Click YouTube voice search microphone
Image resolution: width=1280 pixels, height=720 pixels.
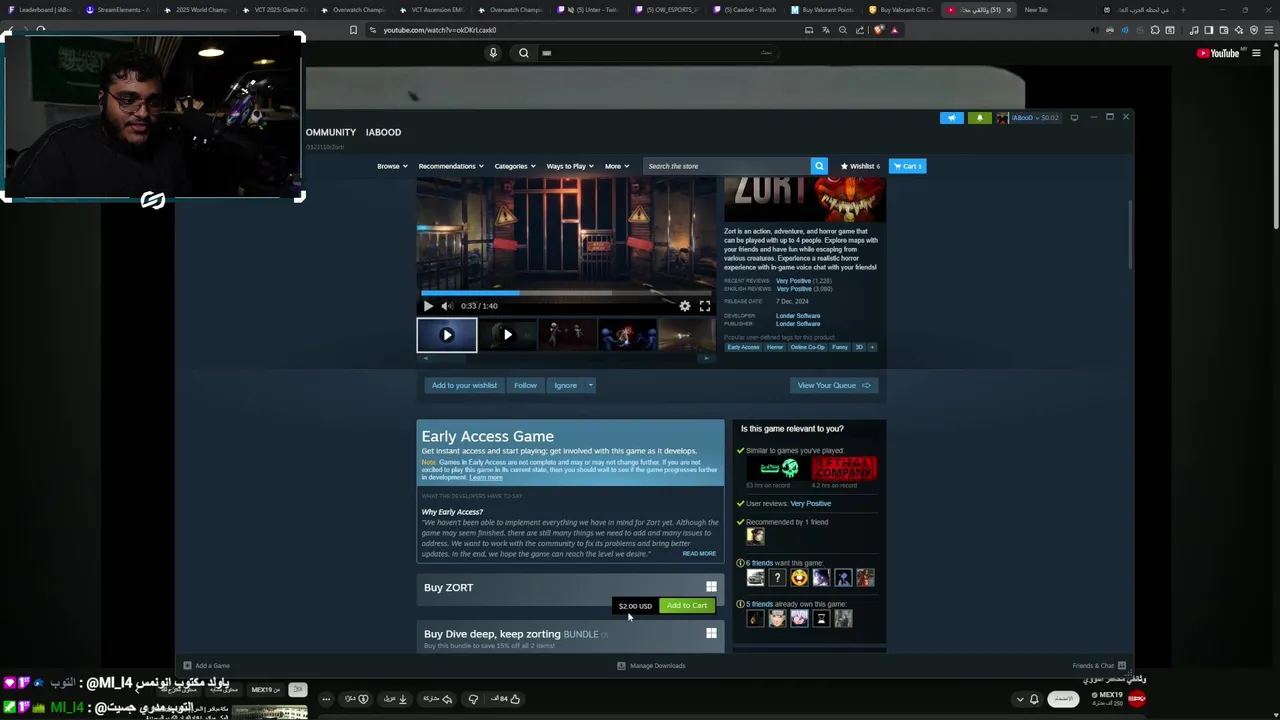(493, 53)
